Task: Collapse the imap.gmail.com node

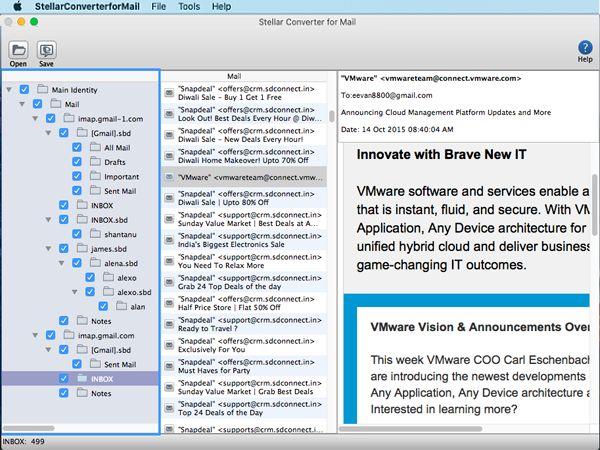Action: (35, 336)
